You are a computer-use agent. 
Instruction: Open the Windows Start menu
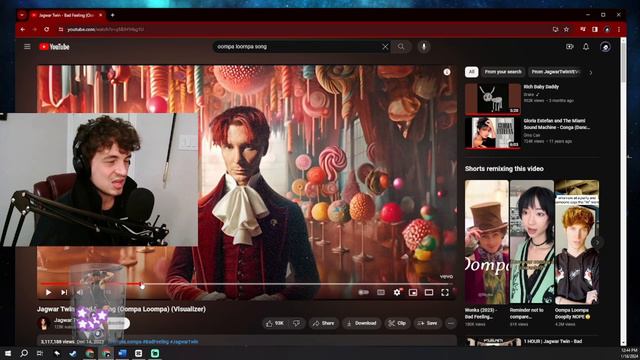[8, 353]
